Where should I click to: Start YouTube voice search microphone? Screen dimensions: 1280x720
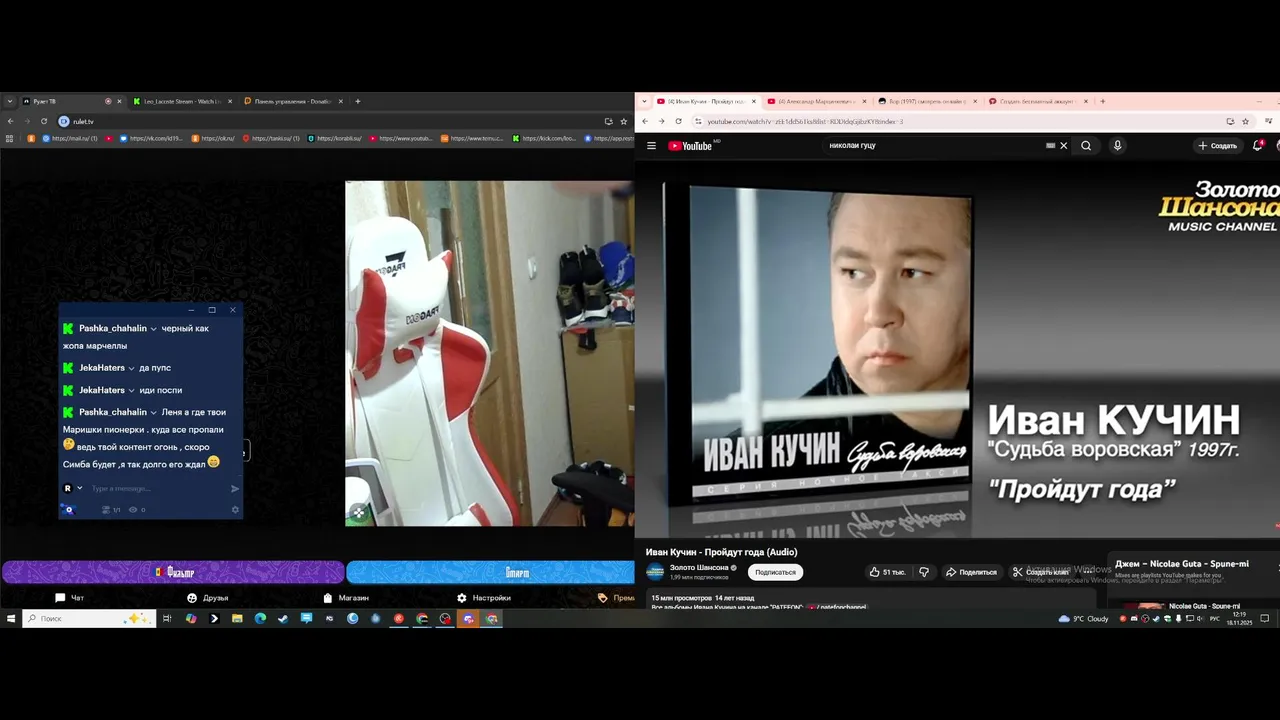point(1117,146)
